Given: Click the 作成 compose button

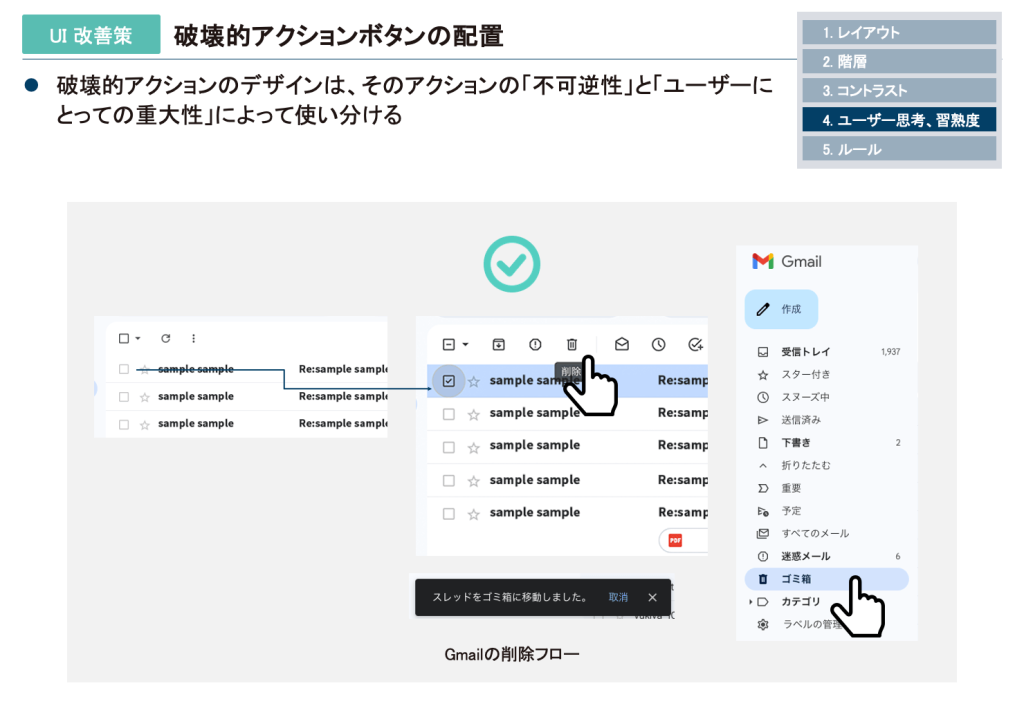Looking at the screenshot, I should (781, 309).
